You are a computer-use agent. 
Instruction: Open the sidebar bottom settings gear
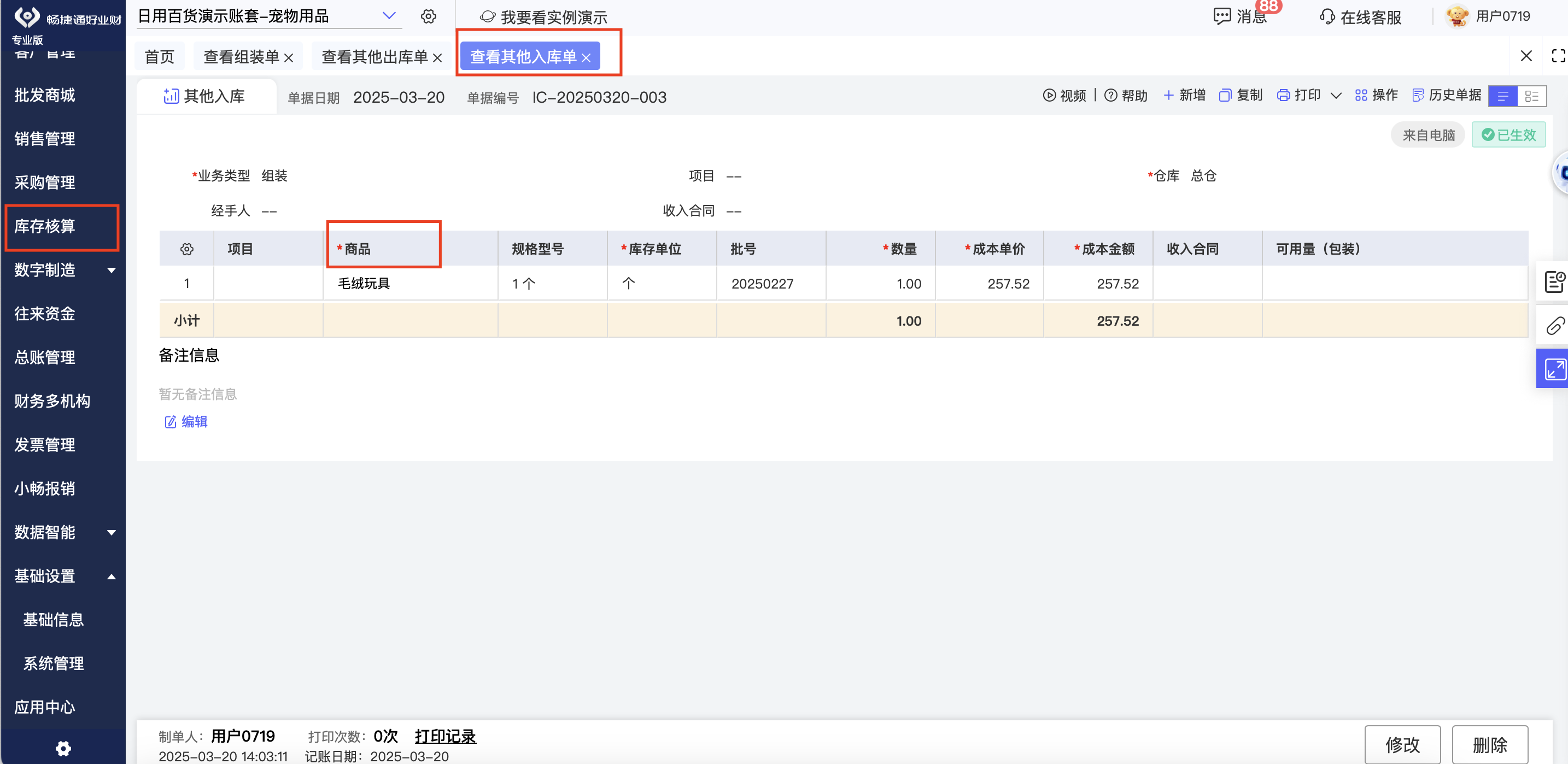click(x=63, y=748)
